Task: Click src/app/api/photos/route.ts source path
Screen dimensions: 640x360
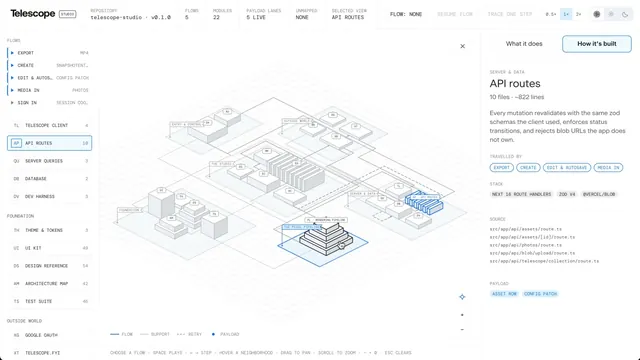Action: point(526,245)
